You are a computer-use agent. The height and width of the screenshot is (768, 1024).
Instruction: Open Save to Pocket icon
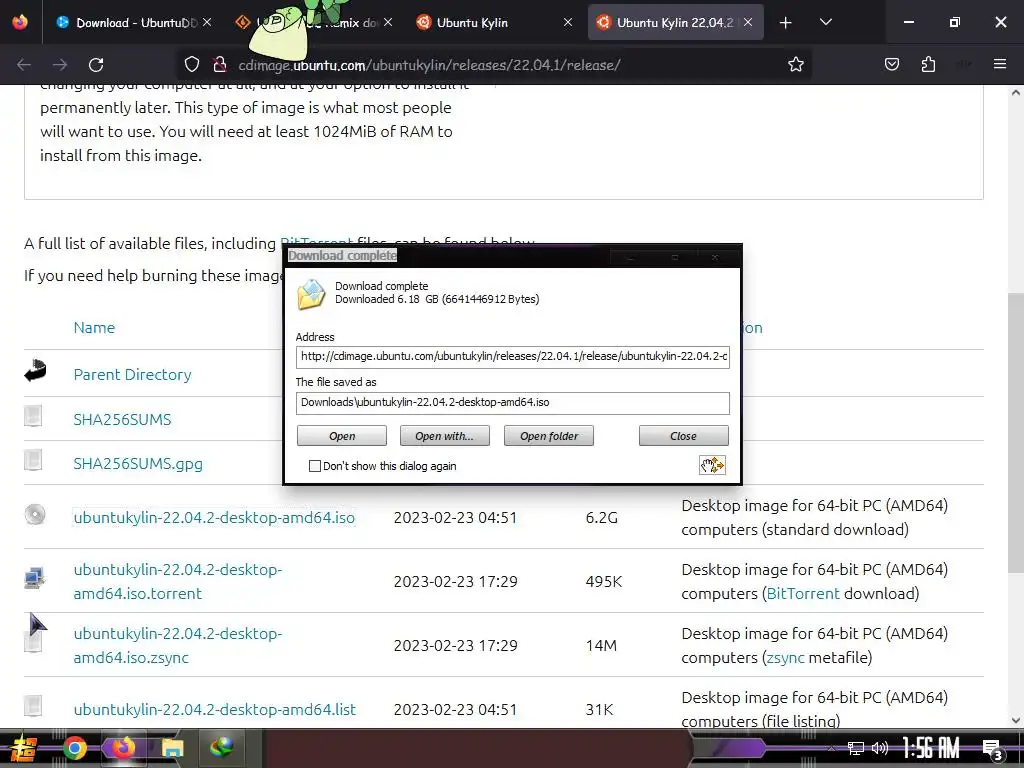tap(891, 64)
